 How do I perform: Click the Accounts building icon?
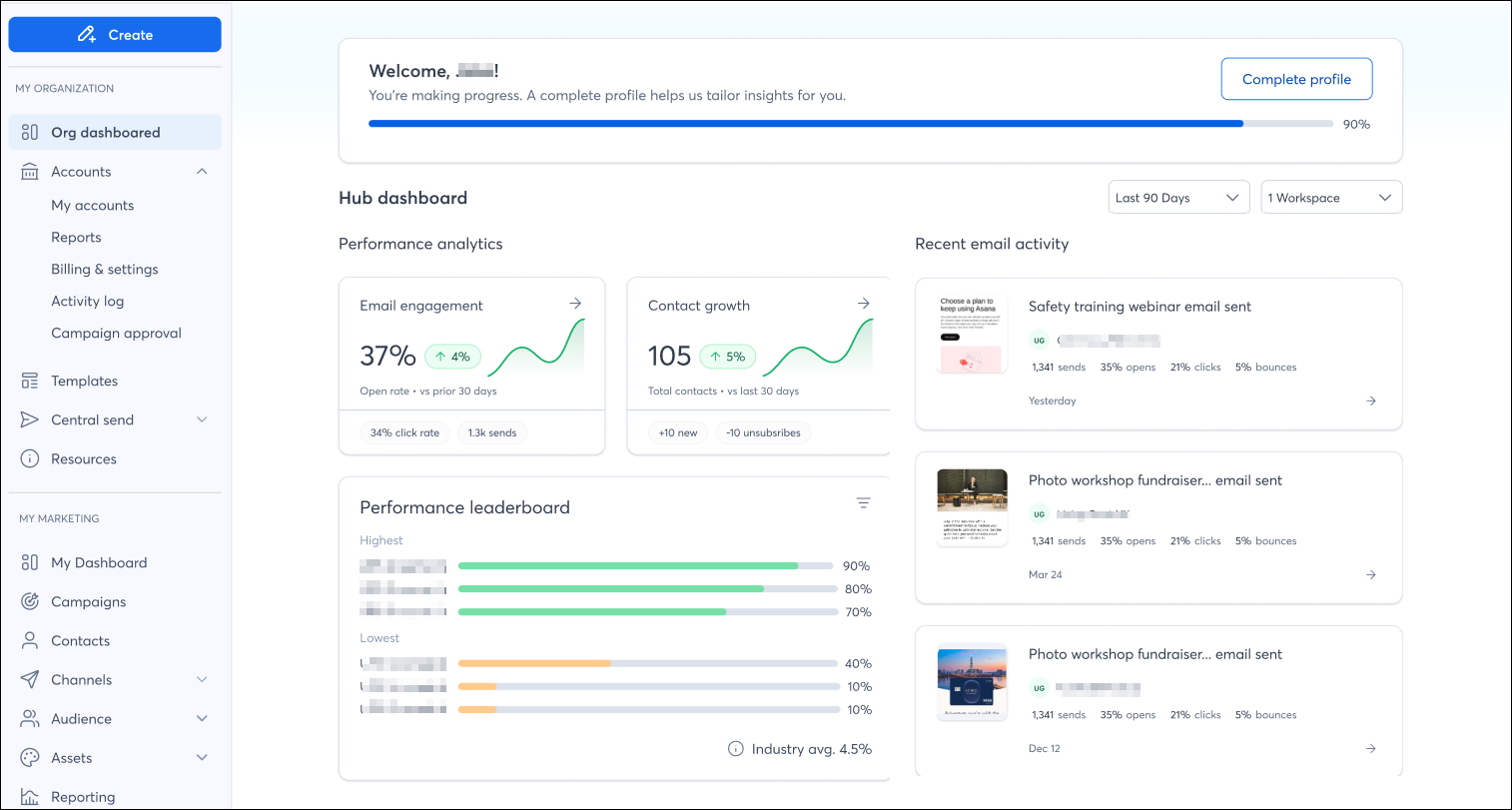30,172
